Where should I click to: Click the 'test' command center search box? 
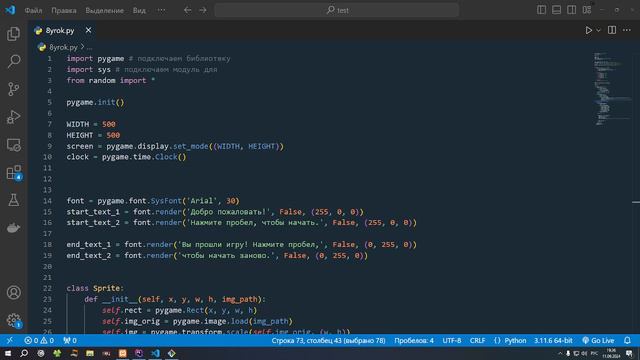coord(337,10)
